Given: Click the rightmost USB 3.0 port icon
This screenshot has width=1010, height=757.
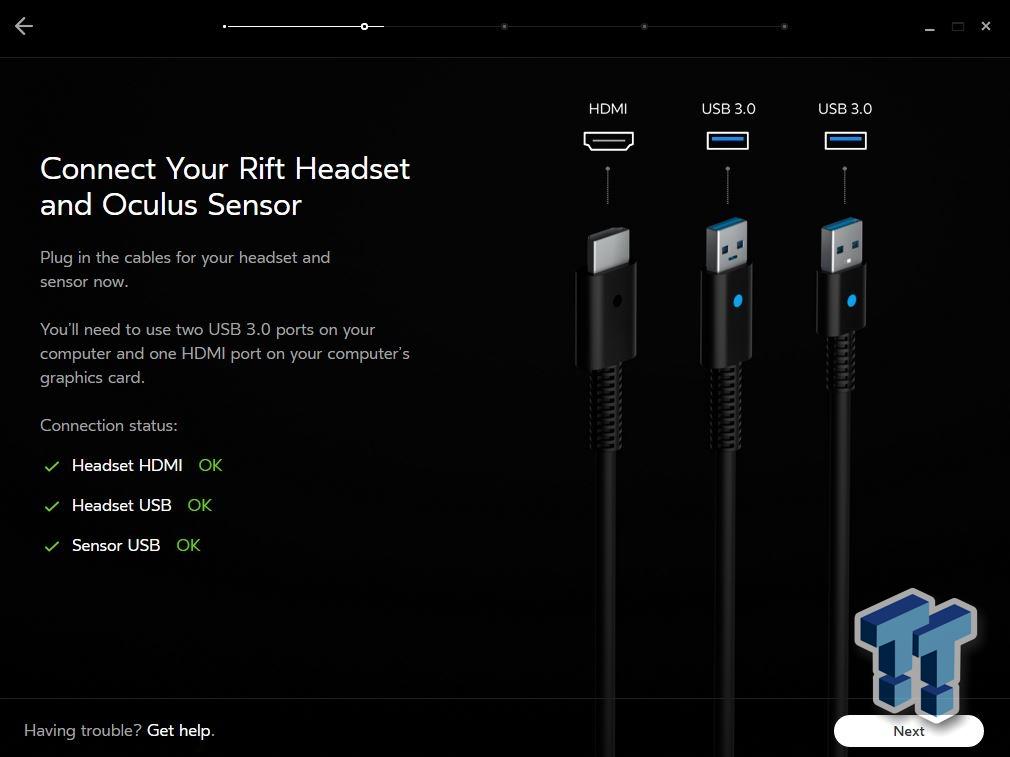Looking at the screenshot, I should click(845, 140).
